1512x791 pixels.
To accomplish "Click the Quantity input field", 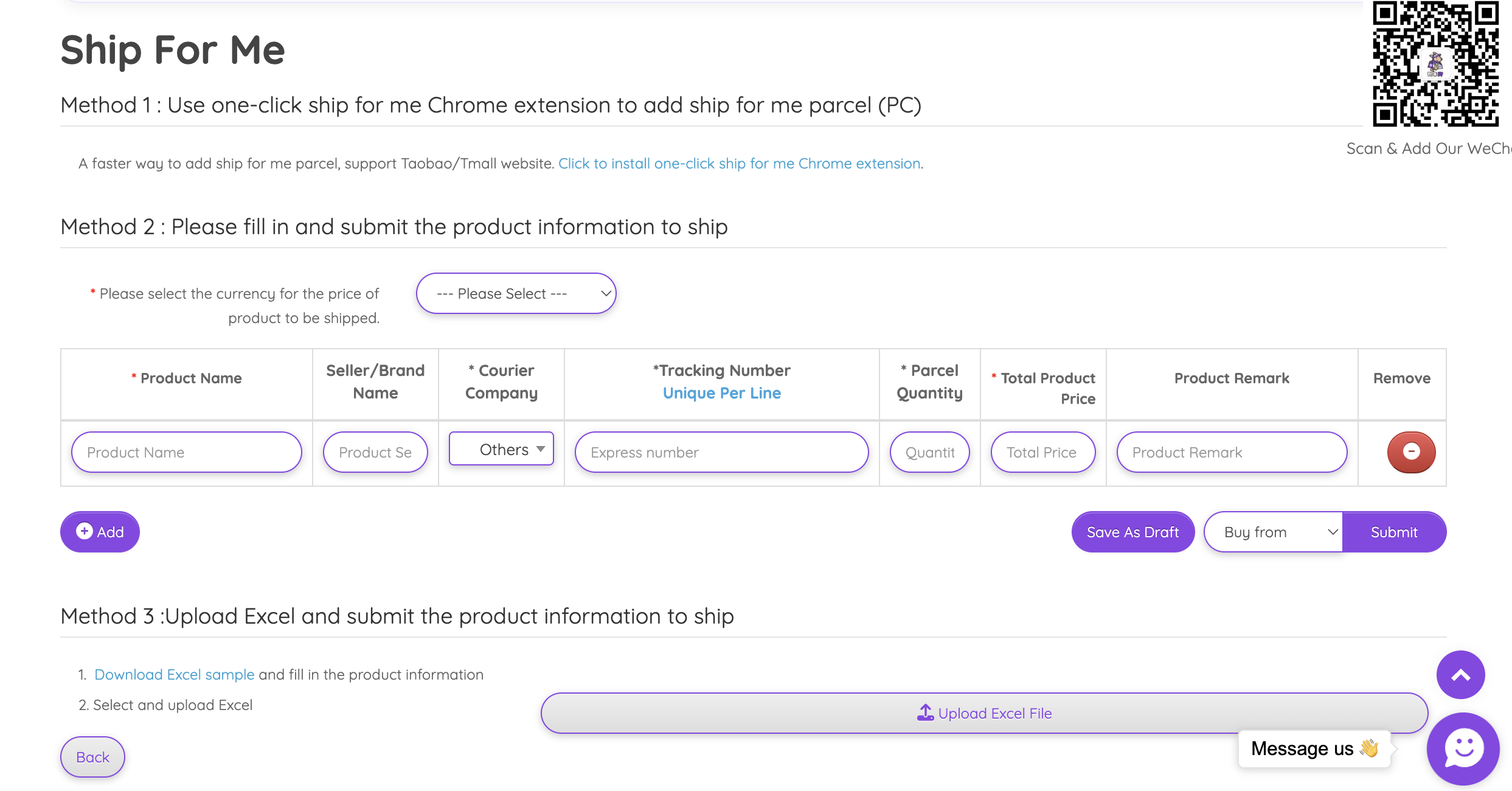I will [x=929, y=452].
